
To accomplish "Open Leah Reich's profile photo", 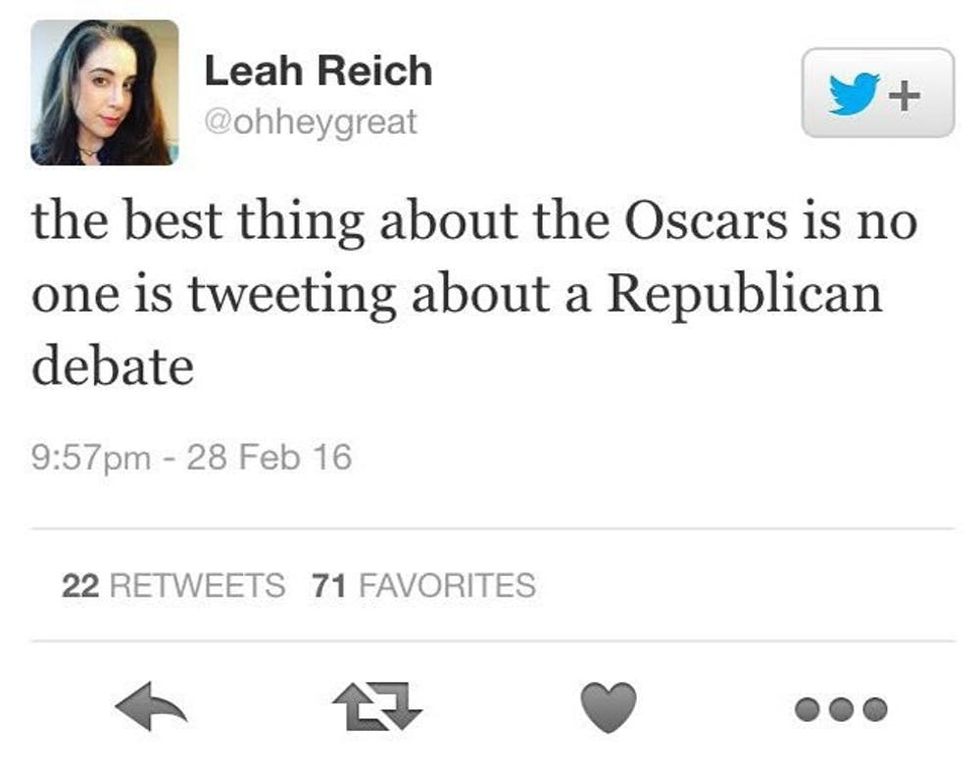I will tap(104, 91).
